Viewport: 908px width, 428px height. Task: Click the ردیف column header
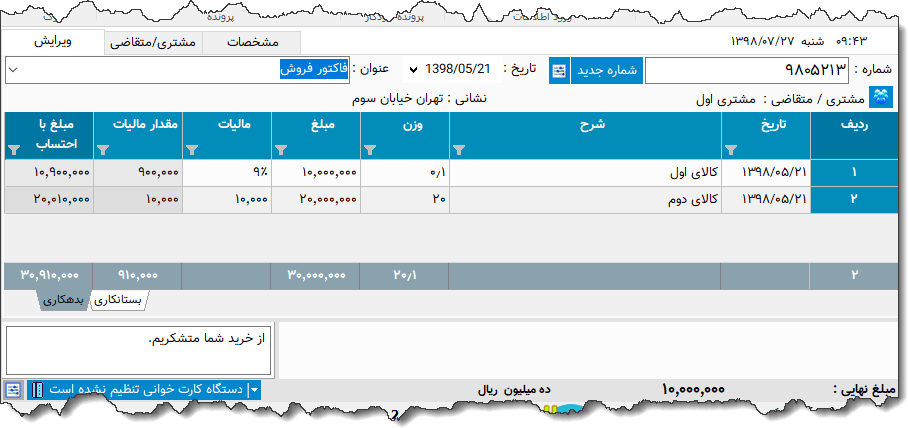(x=855, y=136)
